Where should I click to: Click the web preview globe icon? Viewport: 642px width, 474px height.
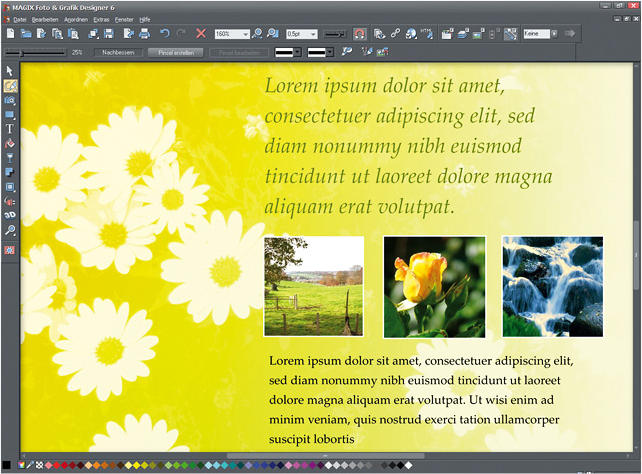click(x=411, y=34)
